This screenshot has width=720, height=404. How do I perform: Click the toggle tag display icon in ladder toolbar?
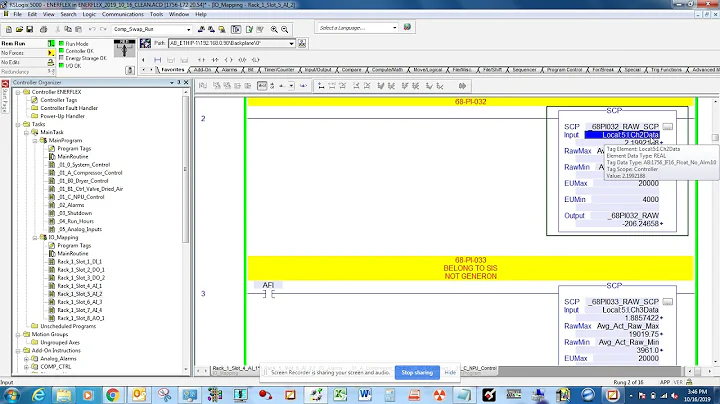click(262, 86)
